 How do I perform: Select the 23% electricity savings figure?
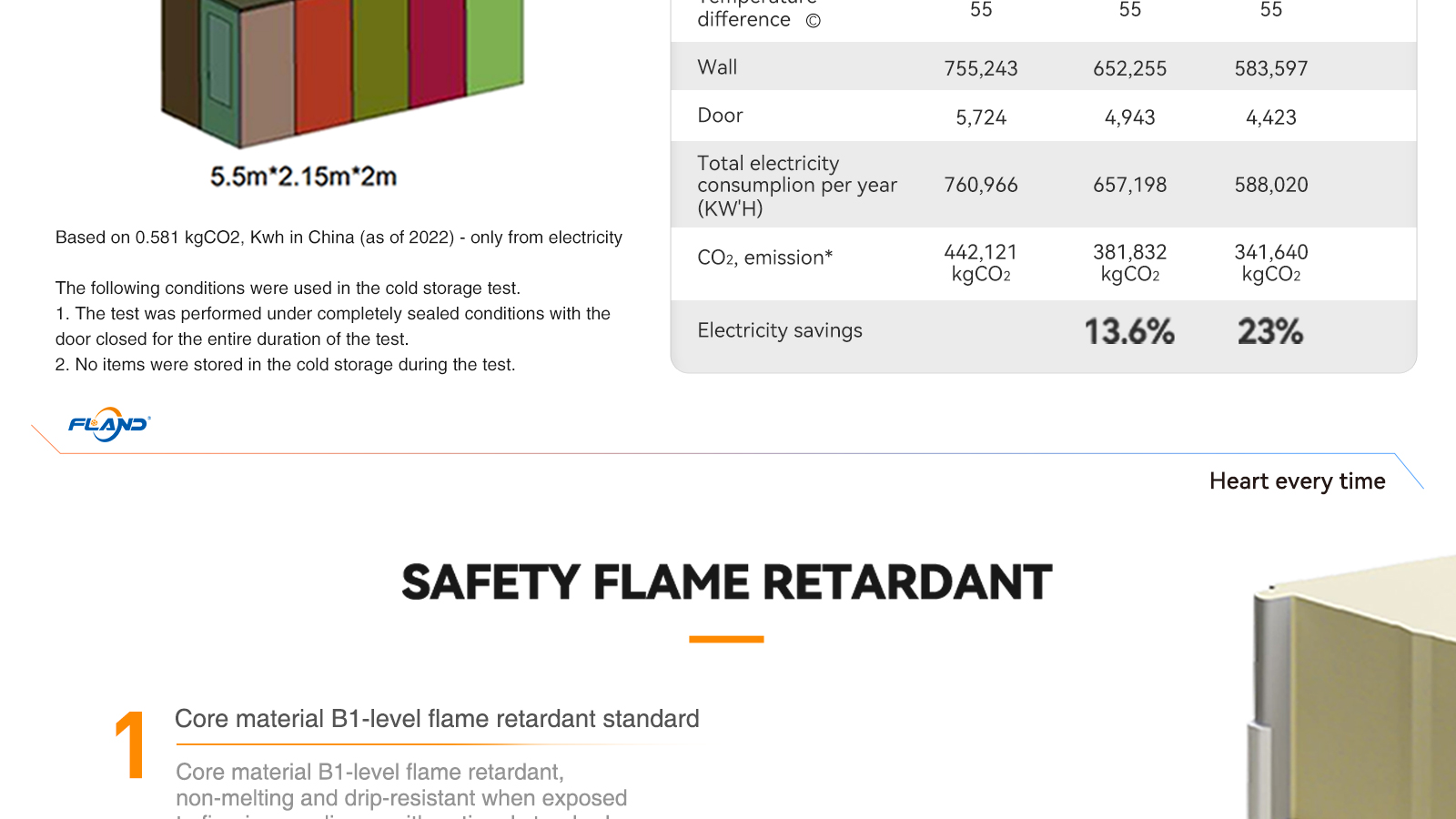1270,331
